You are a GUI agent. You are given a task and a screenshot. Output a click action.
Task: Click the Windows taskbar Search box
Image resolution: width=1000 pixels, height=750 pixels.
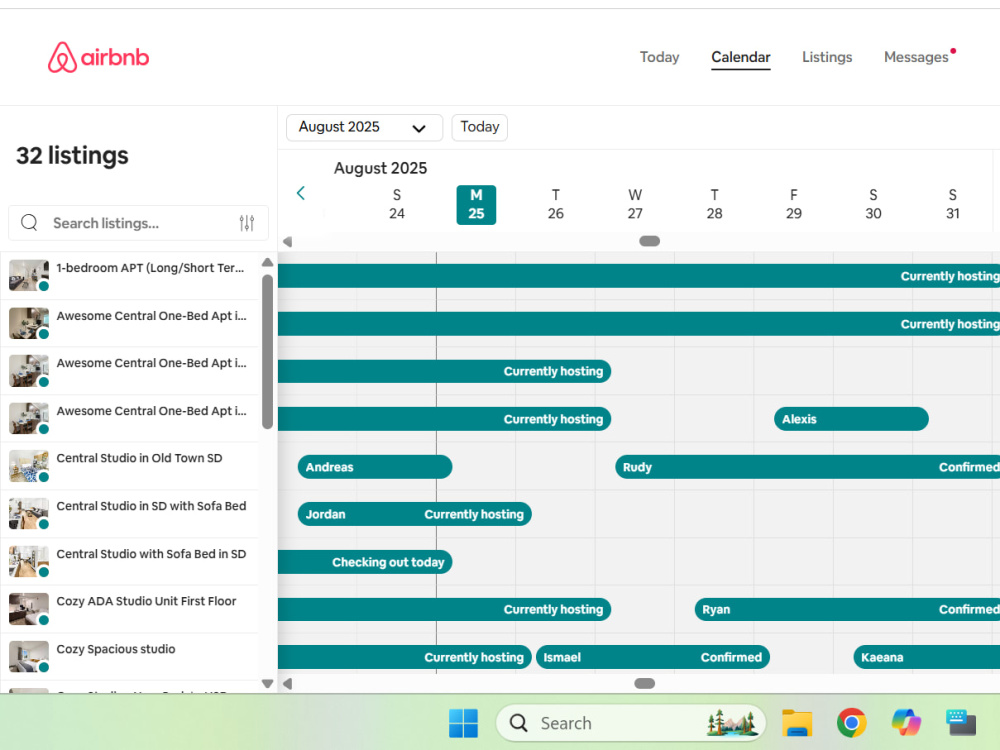(x=631, y=723)
